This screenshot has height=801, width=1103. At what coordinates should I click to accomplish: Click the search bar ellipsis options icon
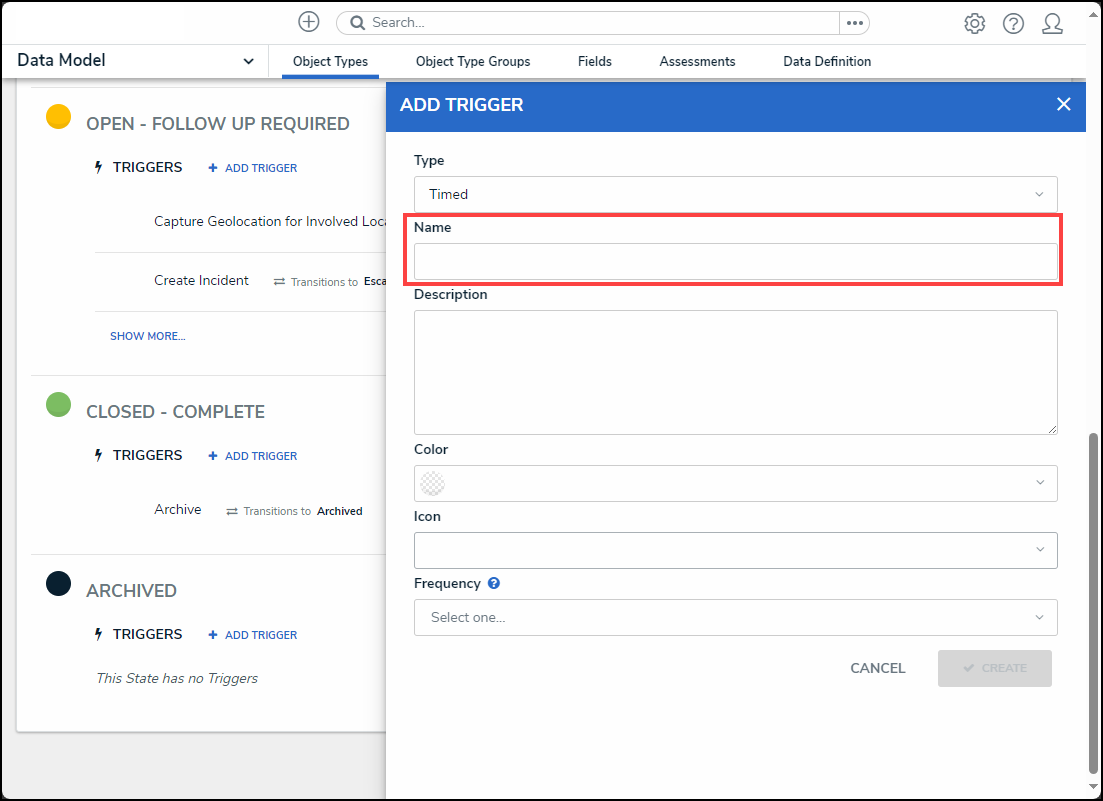pyautogui.click(x=854, y=23)
